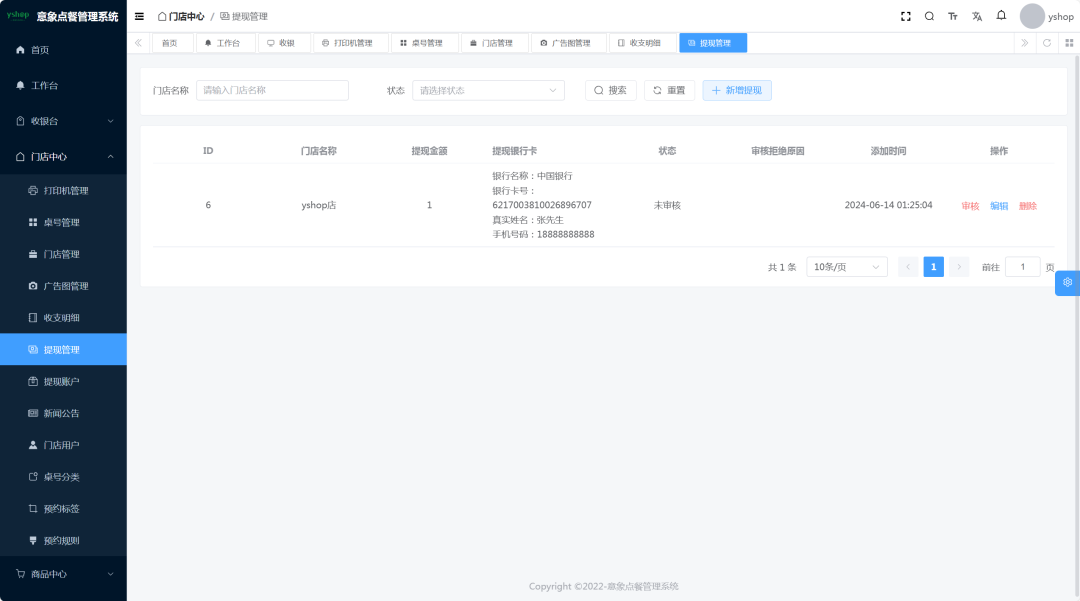Click the refresh icon in tab bar
The width and height of the screenshot is (1080, 601).
[1047, 43]
